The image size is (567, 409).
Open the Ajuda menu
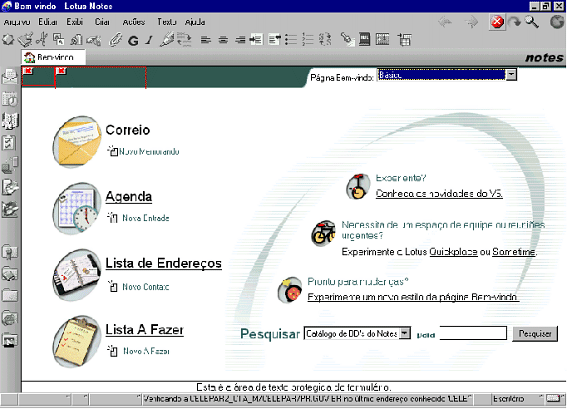(x=195, y=22)
